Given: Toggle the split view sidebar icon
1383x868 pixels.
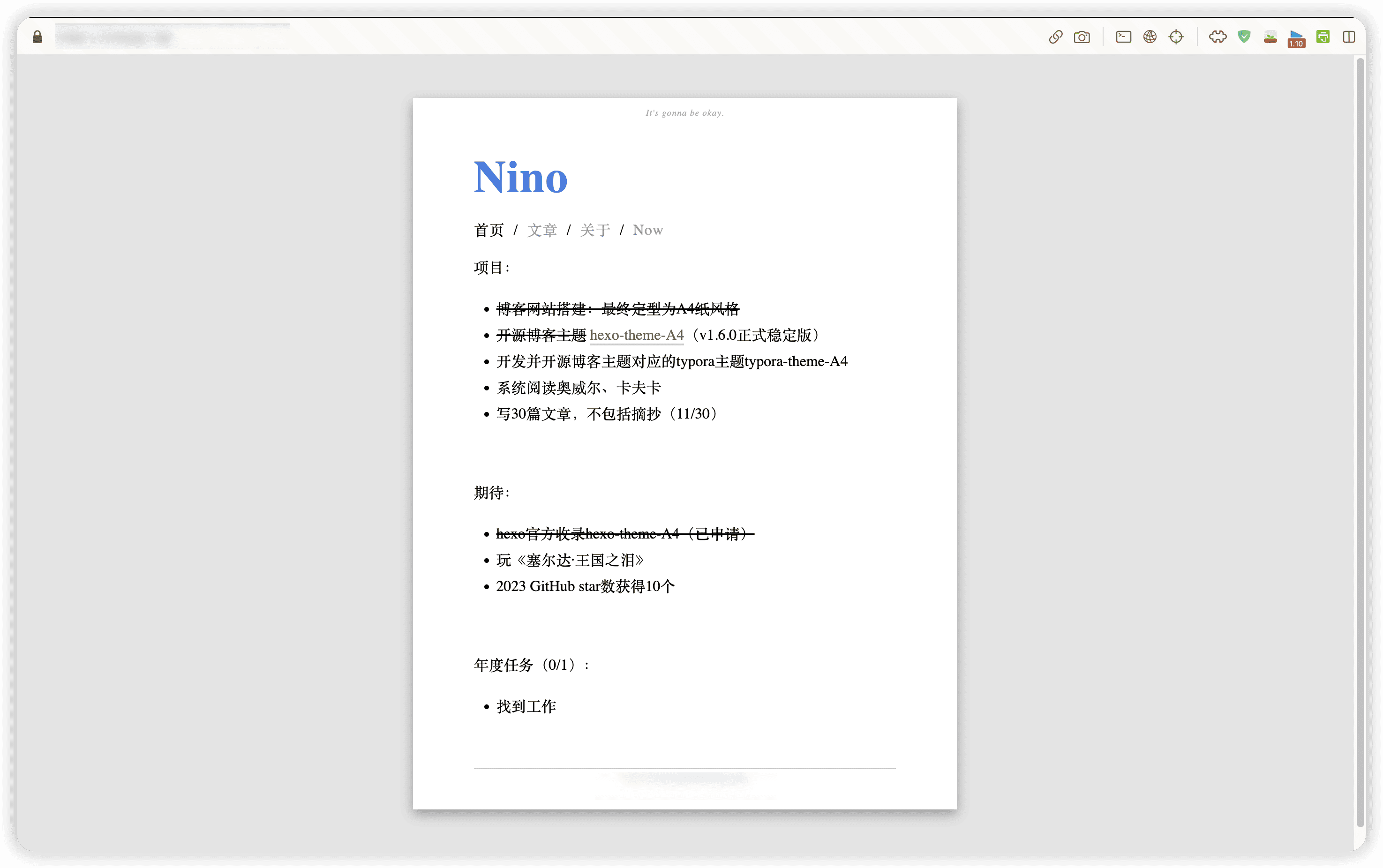Looking at the screenshot, I should point(1349,37).
